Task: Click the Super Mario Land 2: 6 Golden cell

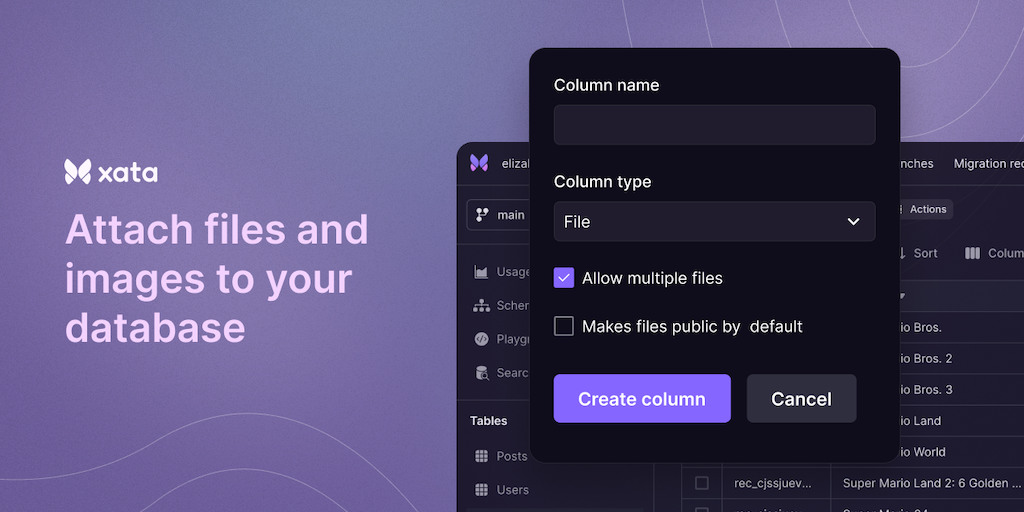Action: pyautogui.click(x=927, y=483)
